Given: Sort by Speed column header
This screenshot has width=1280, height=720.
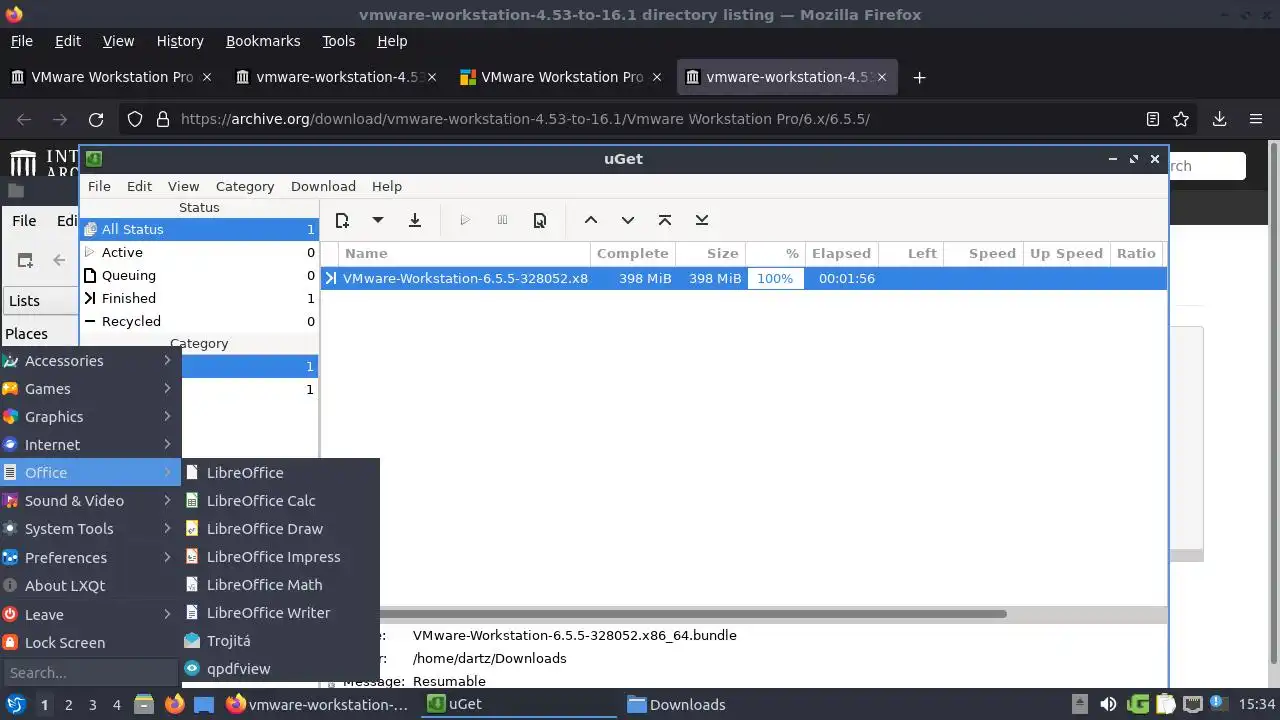Looking at the screenshot, I should 982,253.
